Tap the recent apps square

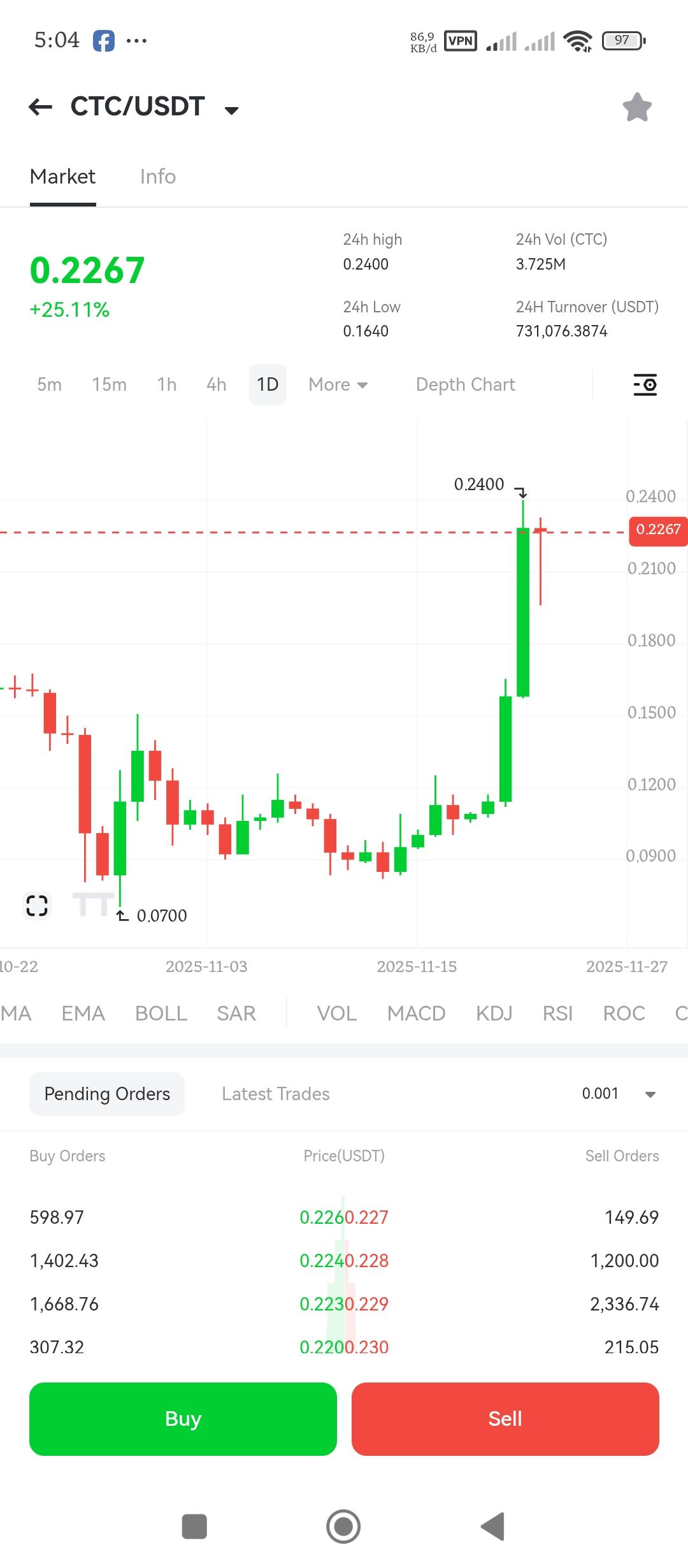tap(194, 1527)
